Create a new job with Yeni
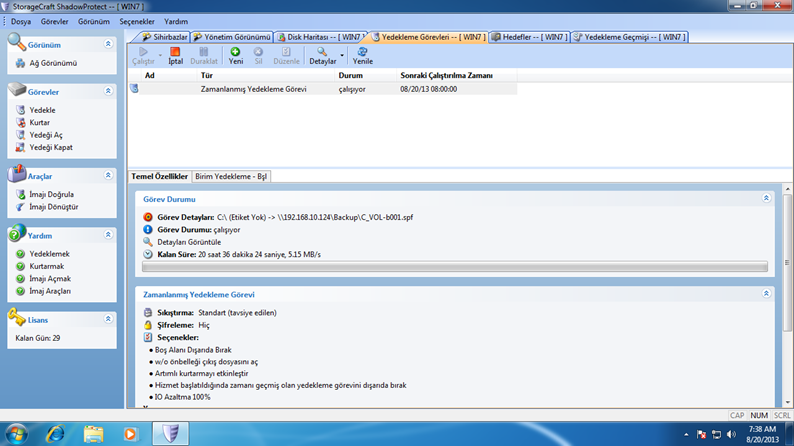This screenshot has height=446, width=794. tap(235, 56)
